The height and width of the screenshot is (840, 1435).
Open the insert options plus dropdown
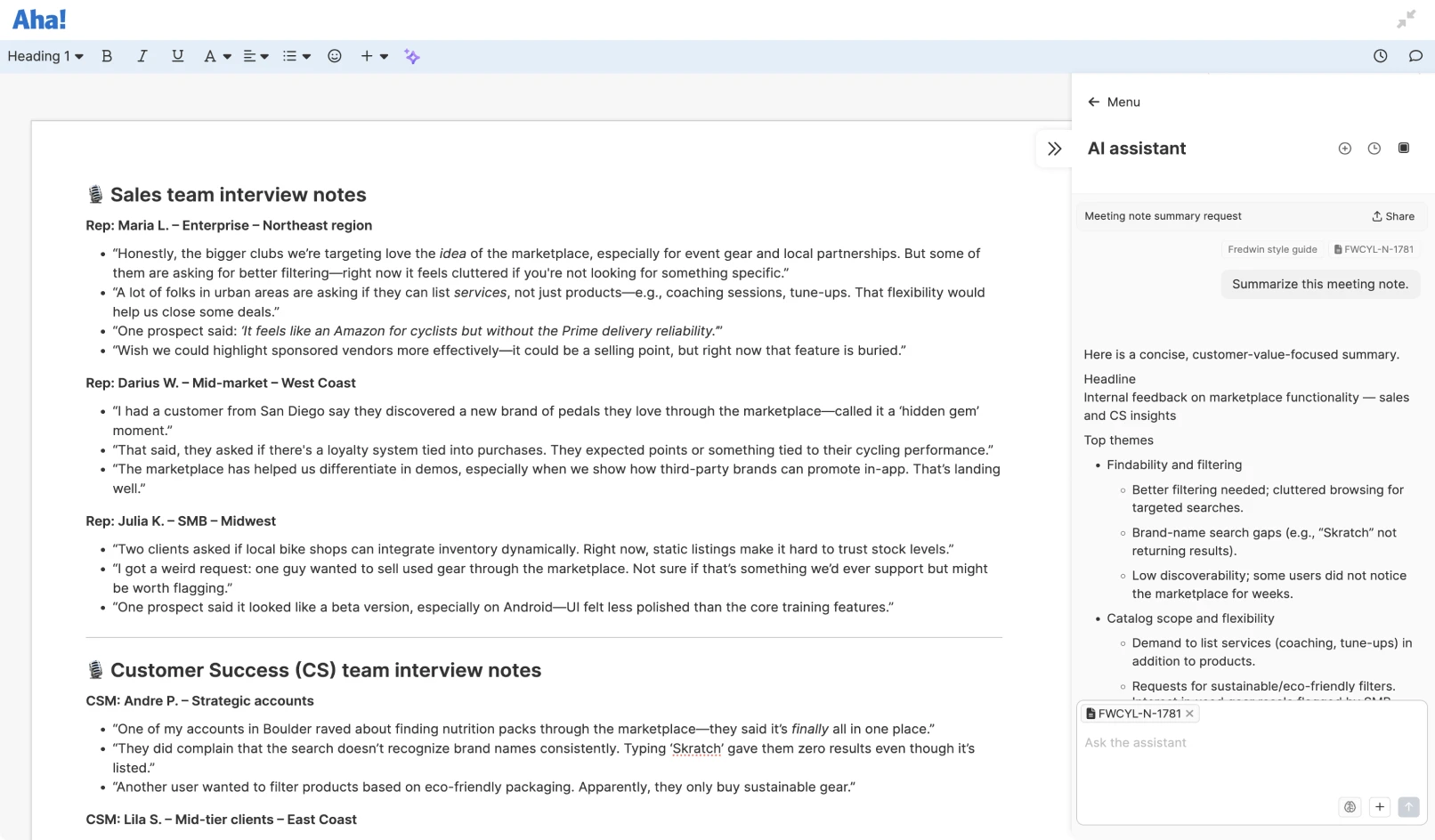pos(373,56)
